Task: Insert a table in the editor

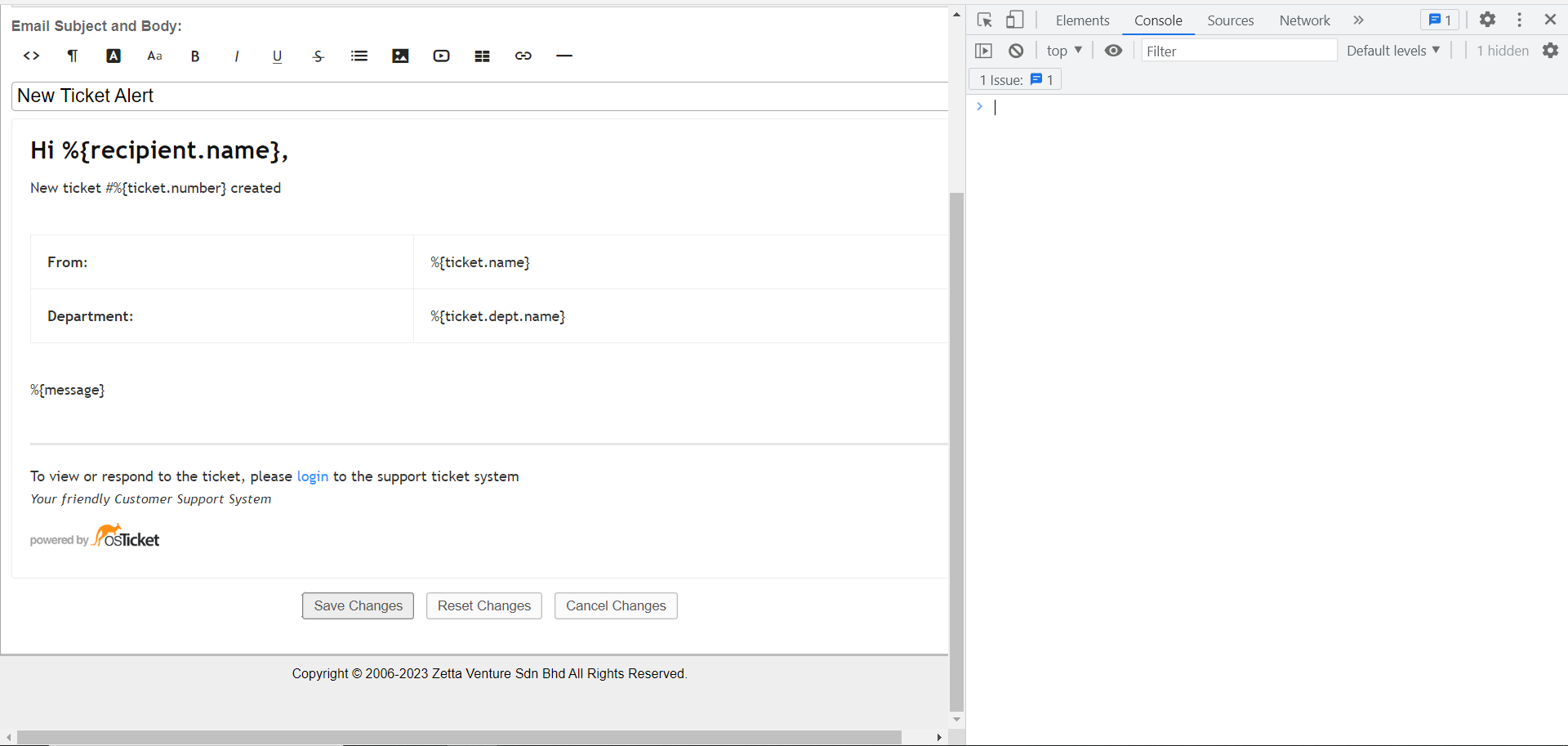Action: point(482,56)
